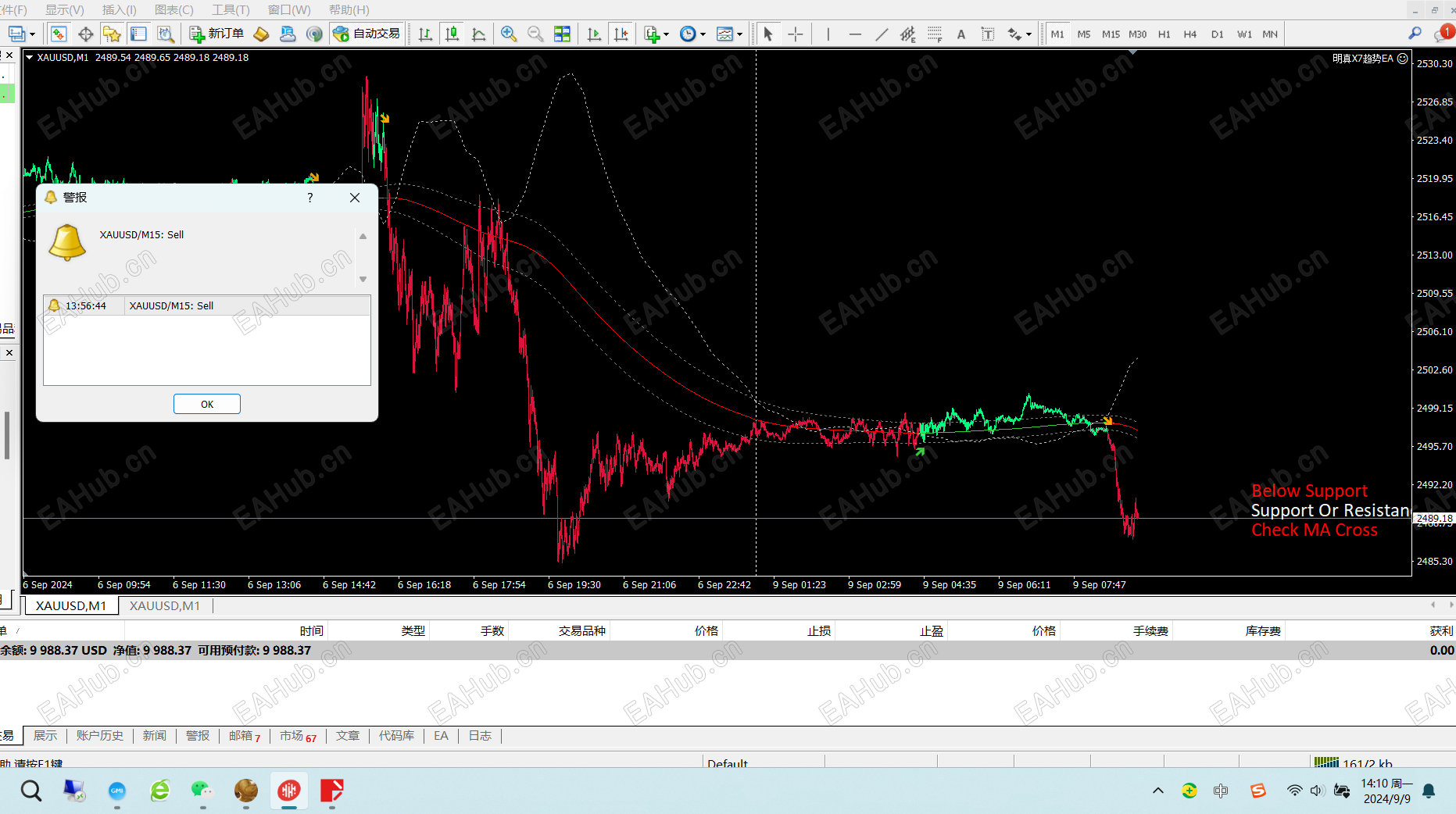
Task: Toggle the Terminal panel icon
Action: (x=138, y=34)
